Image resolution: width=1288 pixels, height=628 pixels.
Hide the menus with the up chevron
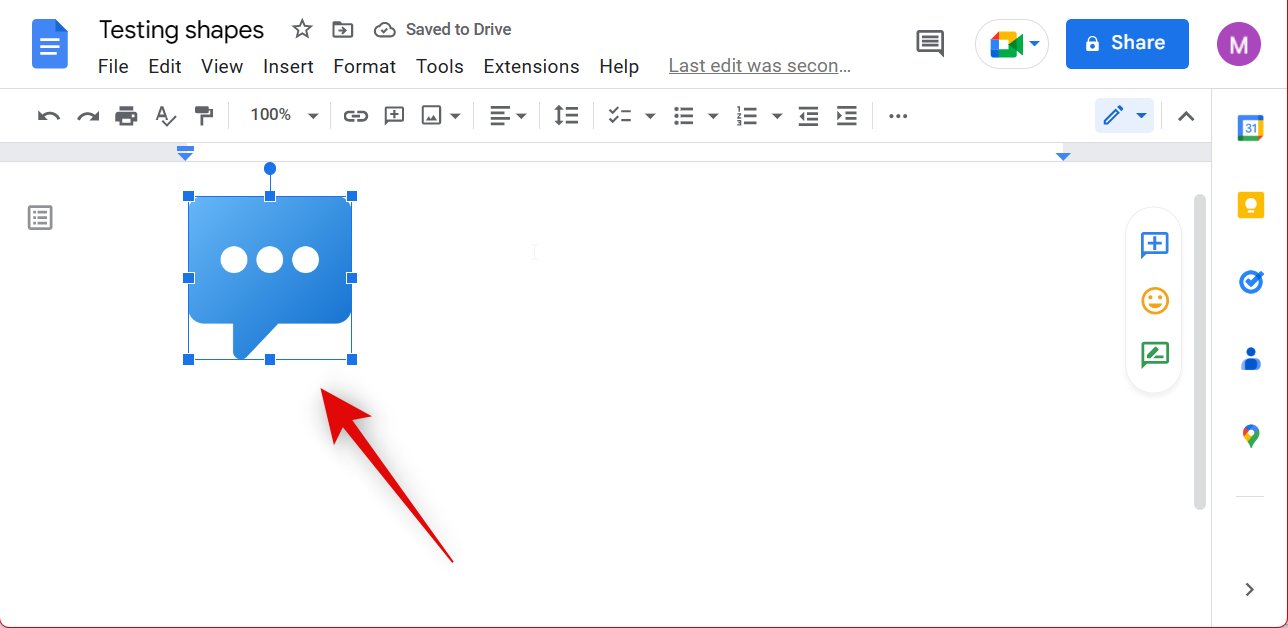1186,116
